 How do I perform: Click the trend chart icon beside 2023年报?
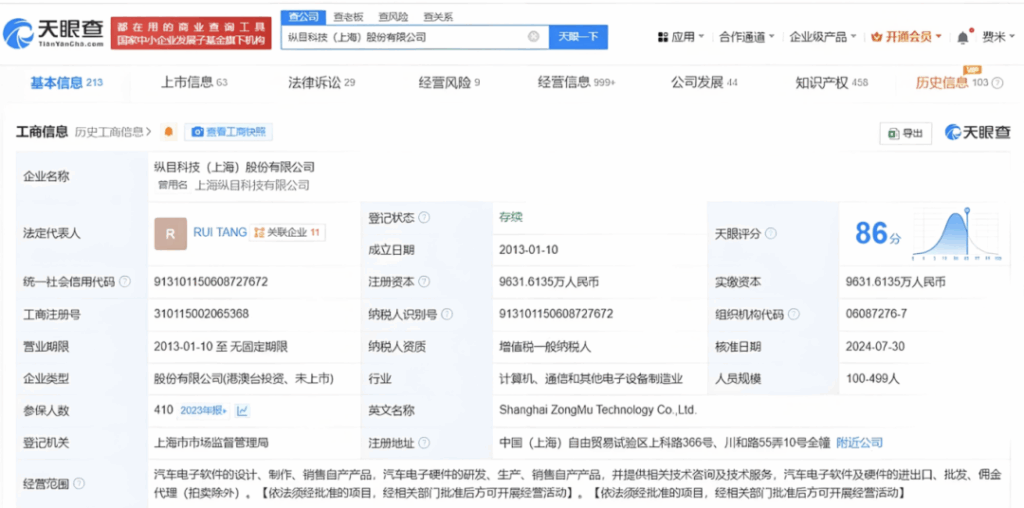pyautogui.click(x=243, y=410)
